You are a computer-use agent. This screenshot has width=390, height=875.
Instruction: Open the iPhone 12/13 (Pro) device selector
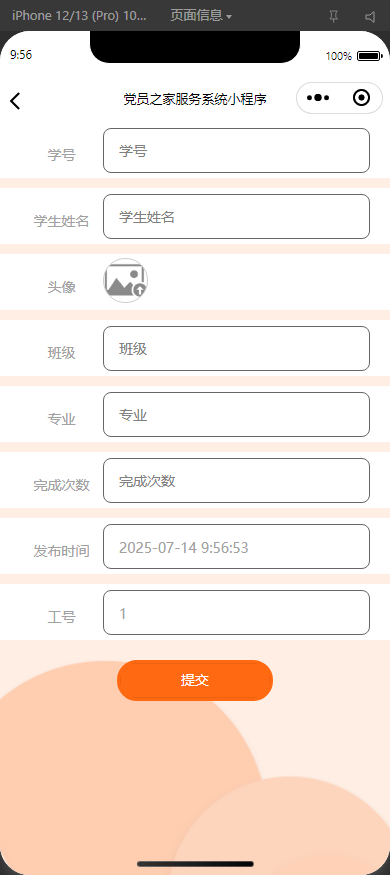coord(79,16)
